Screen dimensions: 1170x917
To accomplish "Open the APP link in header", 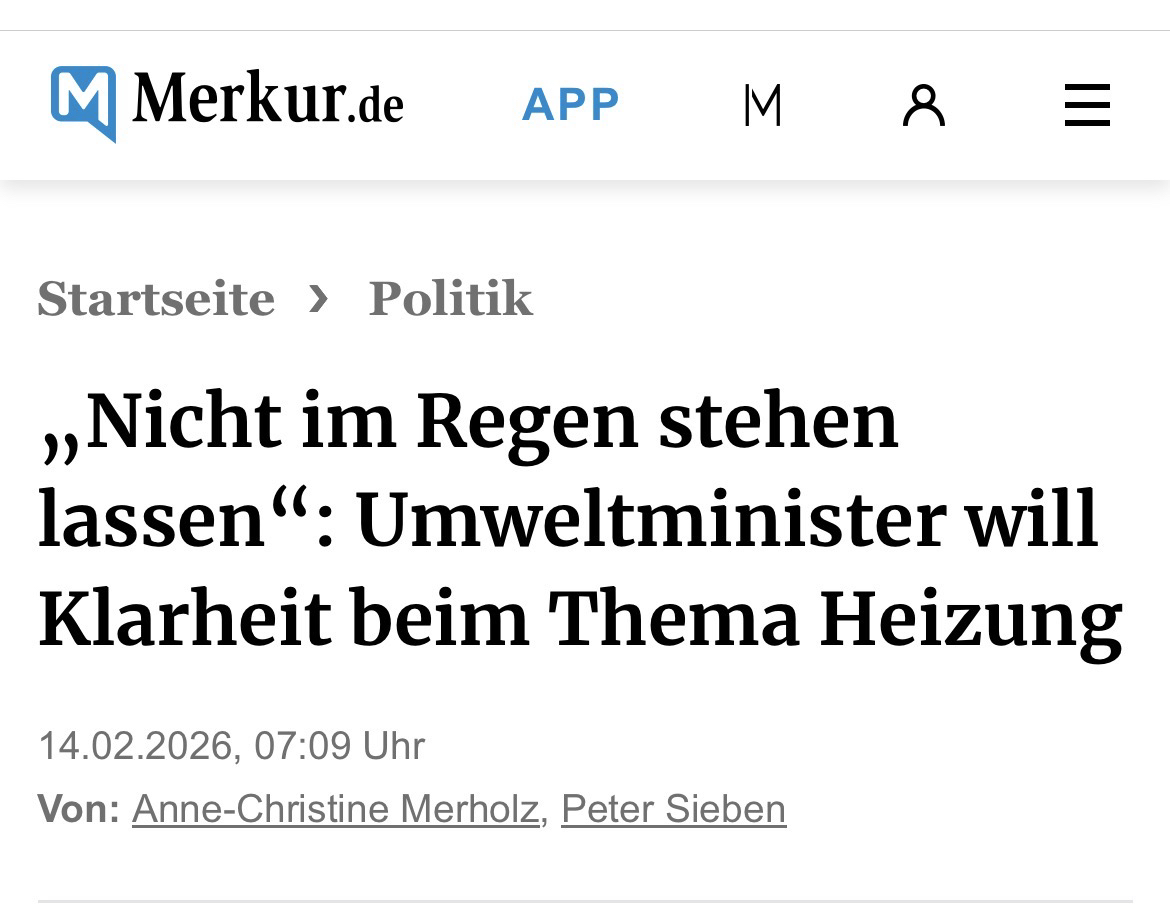I will pyautogui.click(x=571, y=105).
